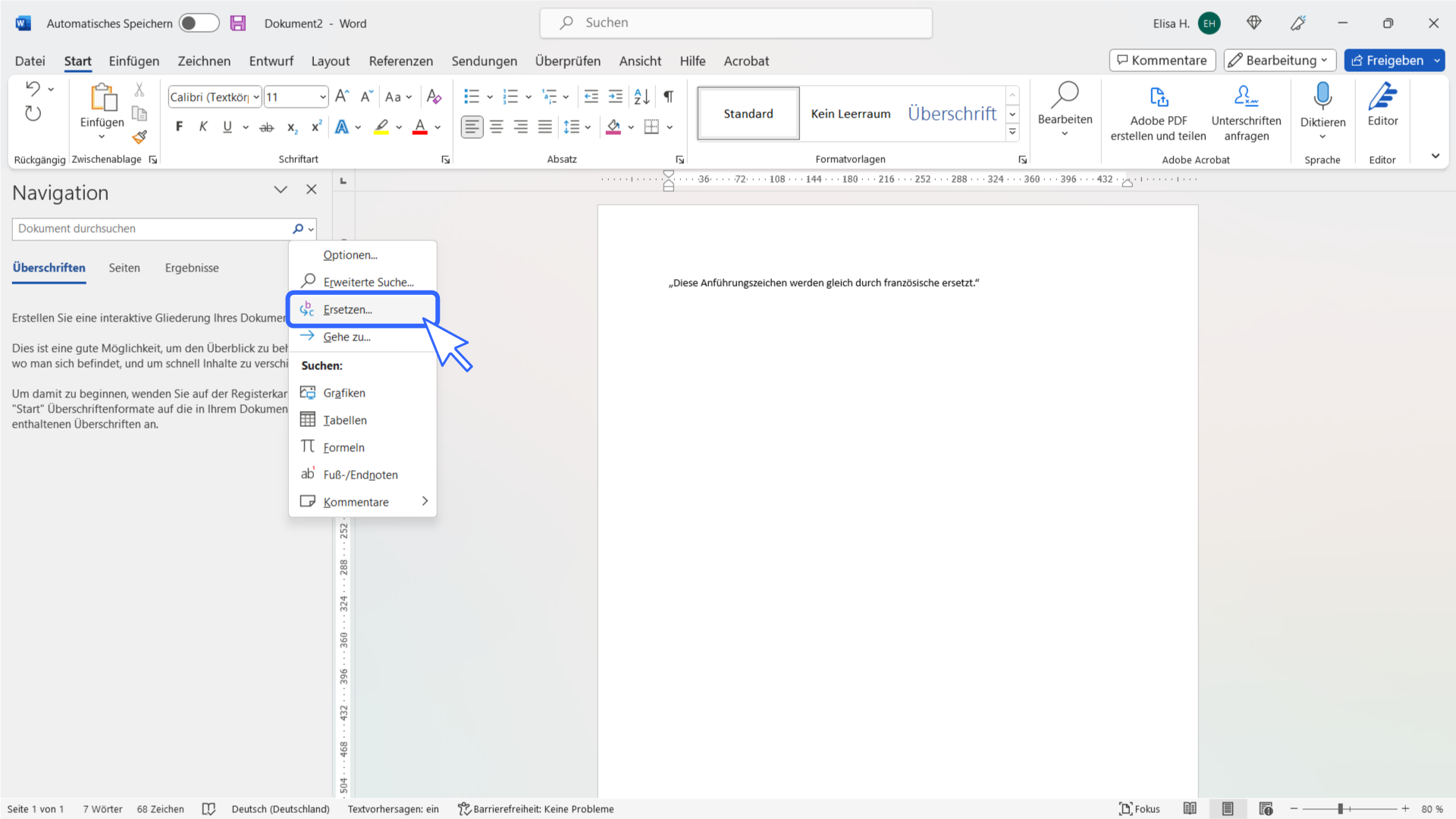
Task: Click the Cut scissors icon
Action: (x=140, y=89)
